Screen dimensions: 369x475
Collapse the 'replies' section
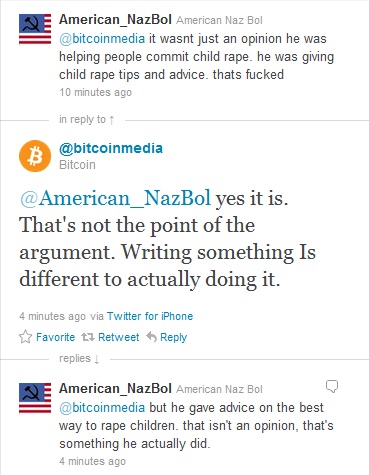coord(79,359)
